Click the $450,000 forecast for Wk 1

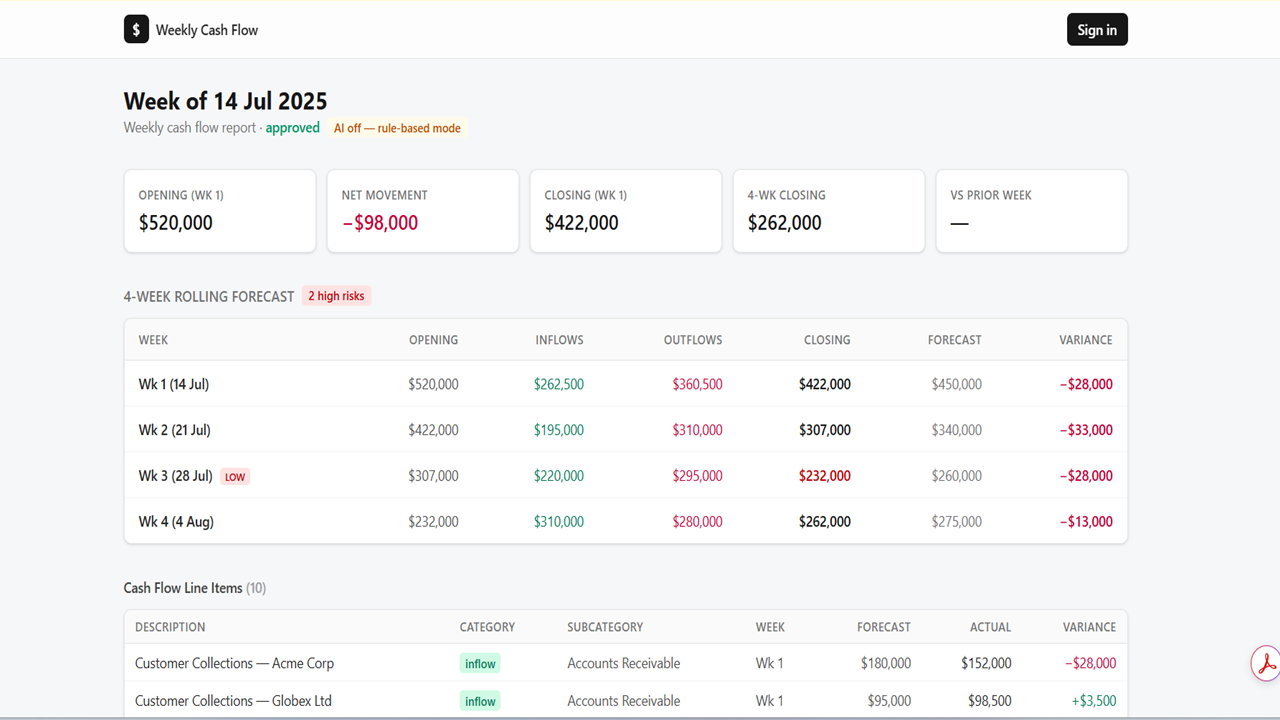(x=957, y=384)
